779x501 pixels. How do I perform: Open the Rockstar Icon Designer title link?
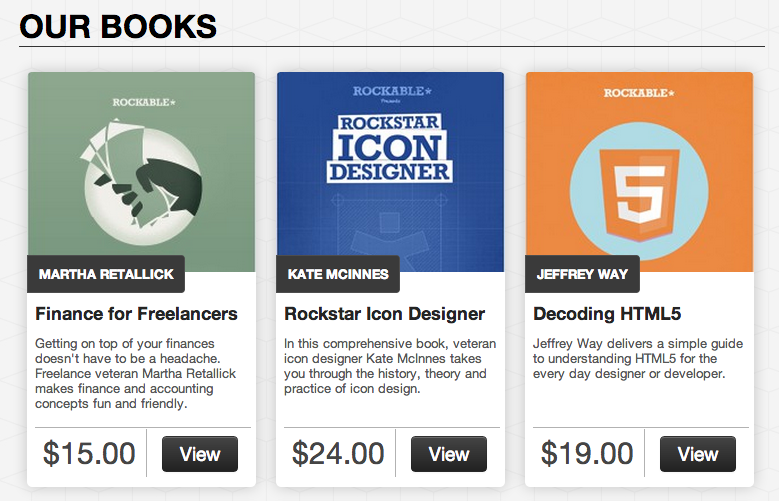385,314
